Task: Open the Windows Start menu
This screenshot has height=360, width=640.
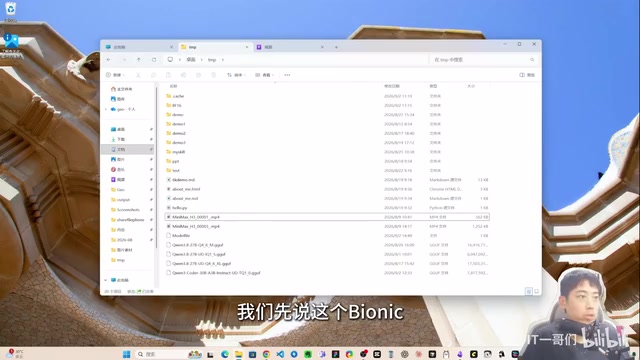Action: (127, 354)
